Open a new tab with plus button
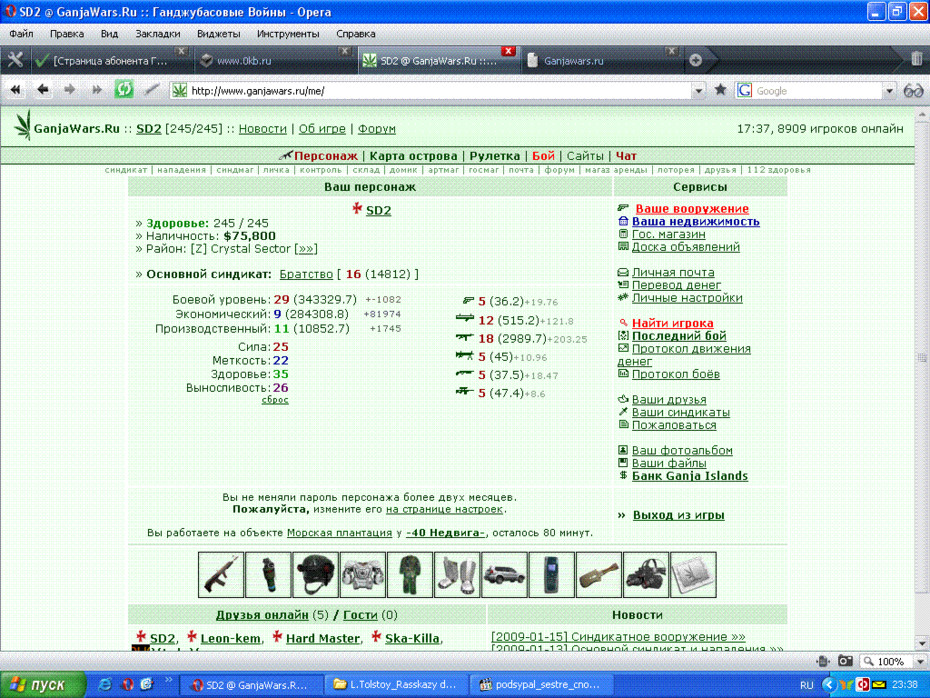 pos(696,60)
